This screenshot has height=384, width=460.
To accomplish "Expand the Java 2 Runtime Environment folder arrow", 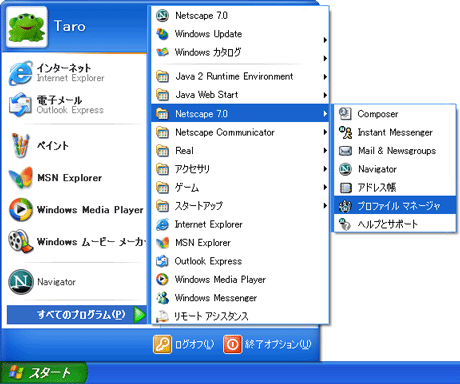I will click(x=325, y=77).
